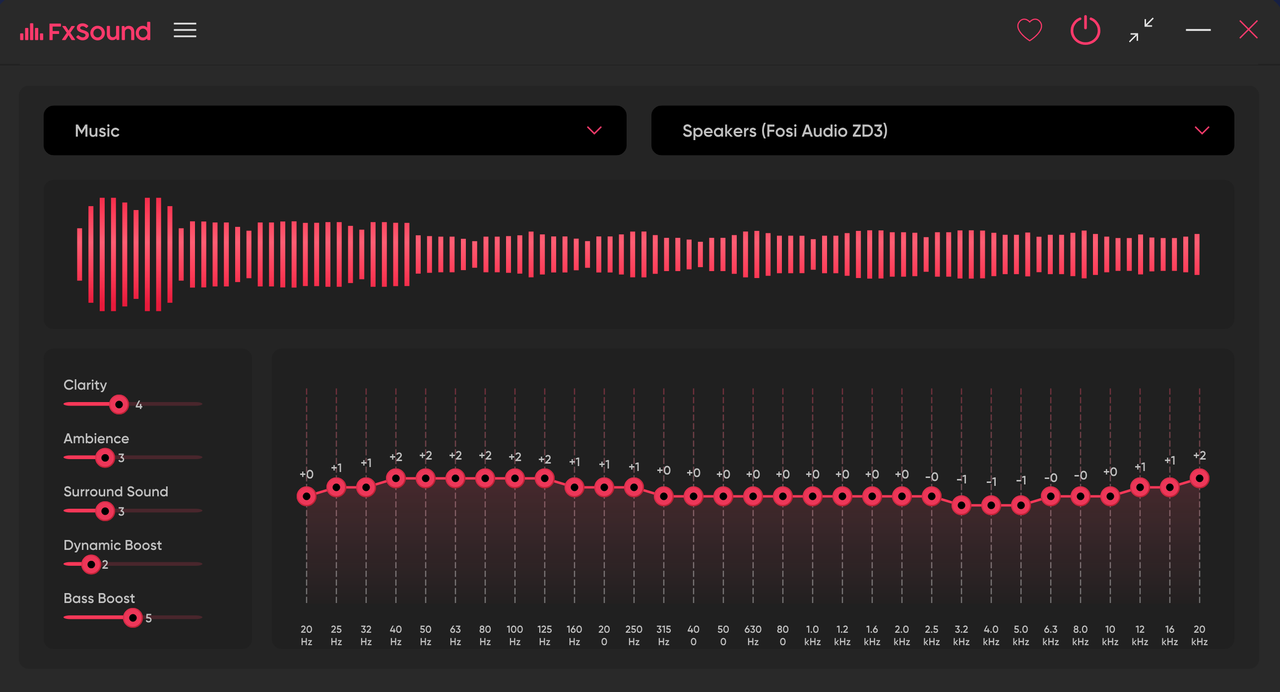Select the 80 Hz EQ band knob
The width and height of the screenshot is (1280, 692).
click(485, 478)
